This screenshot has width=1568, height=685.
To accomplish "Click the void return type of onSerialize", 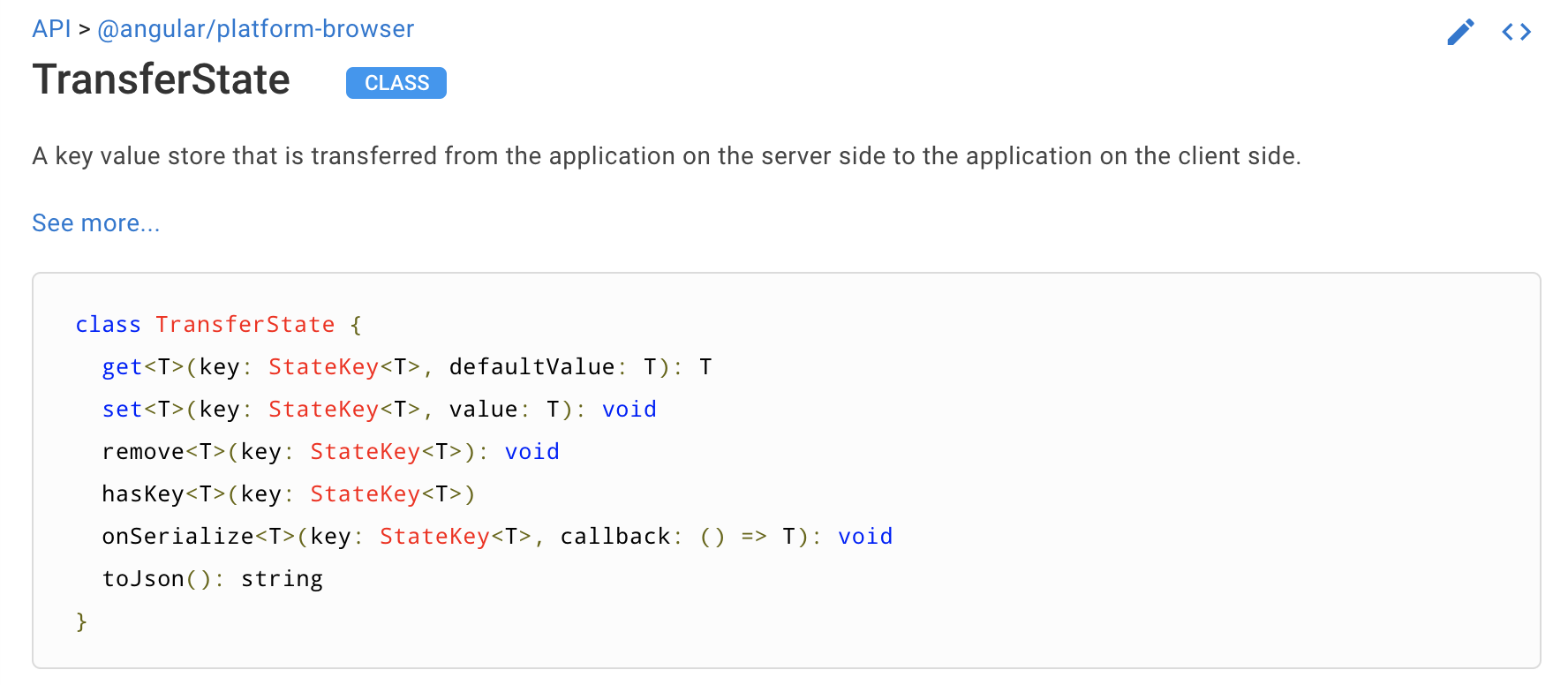I will pyautogui.click(x=865, y=537).
